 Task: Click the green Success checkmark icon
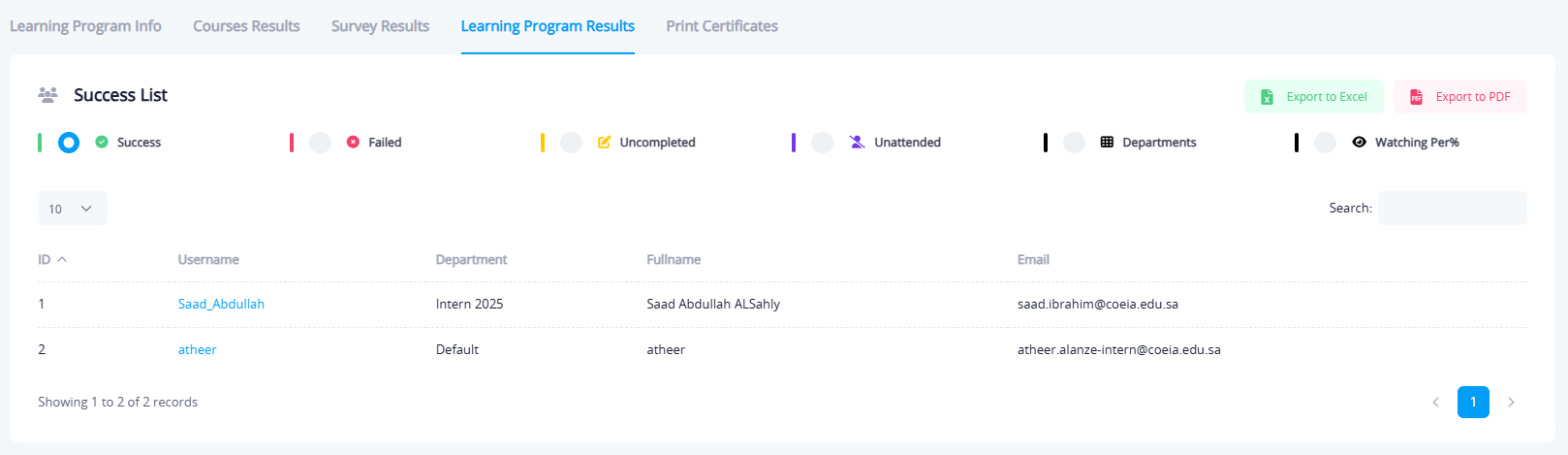point(102,143)
